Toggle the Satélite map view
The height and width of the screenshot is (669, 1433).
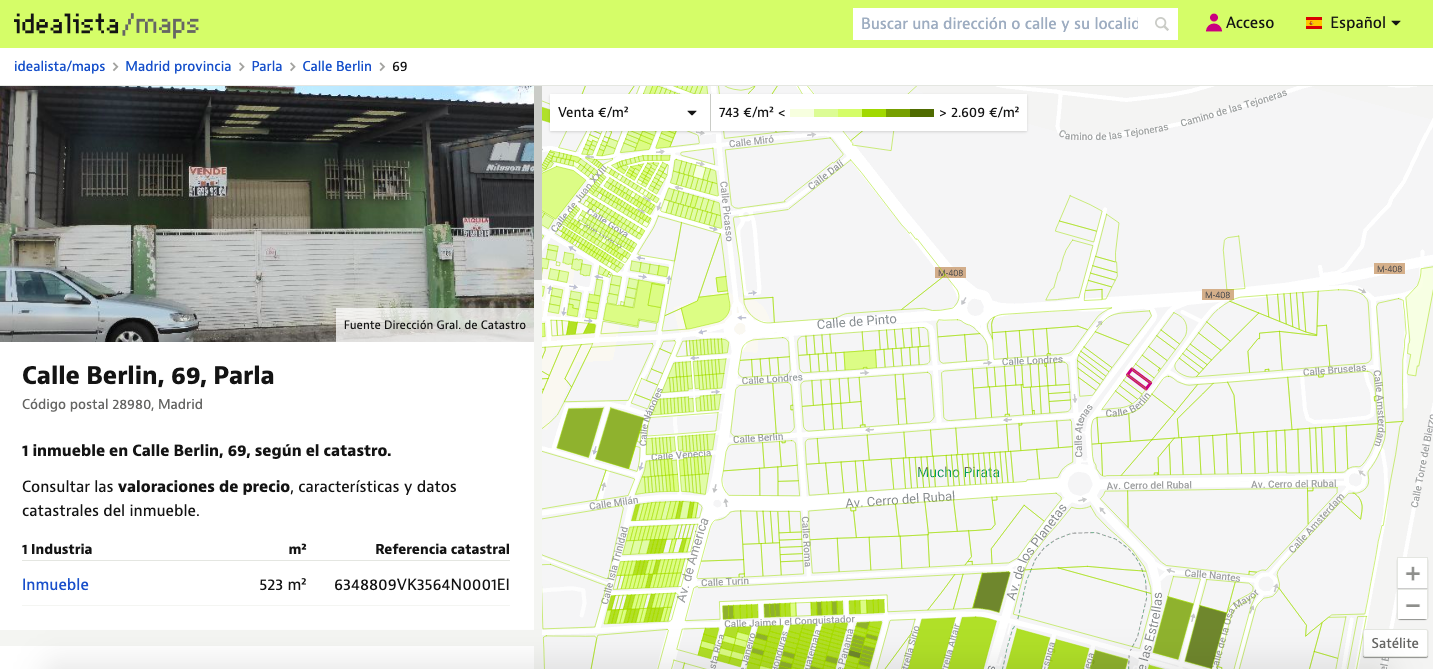tap(1394, 643)
